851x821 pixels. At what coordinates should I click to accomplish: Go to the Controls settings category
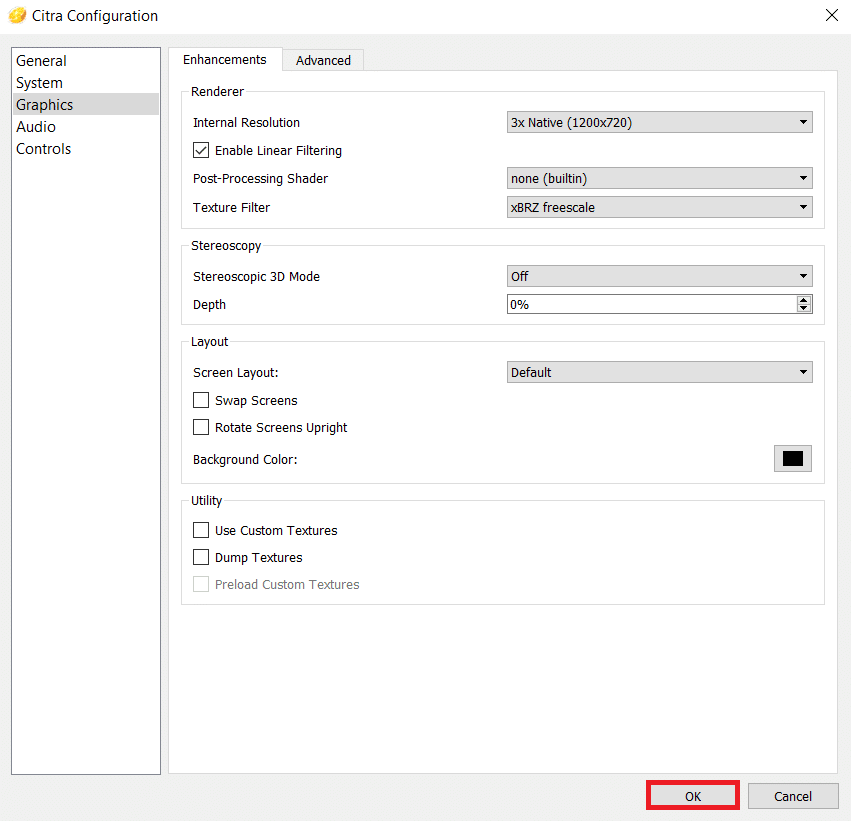[44, 149]
